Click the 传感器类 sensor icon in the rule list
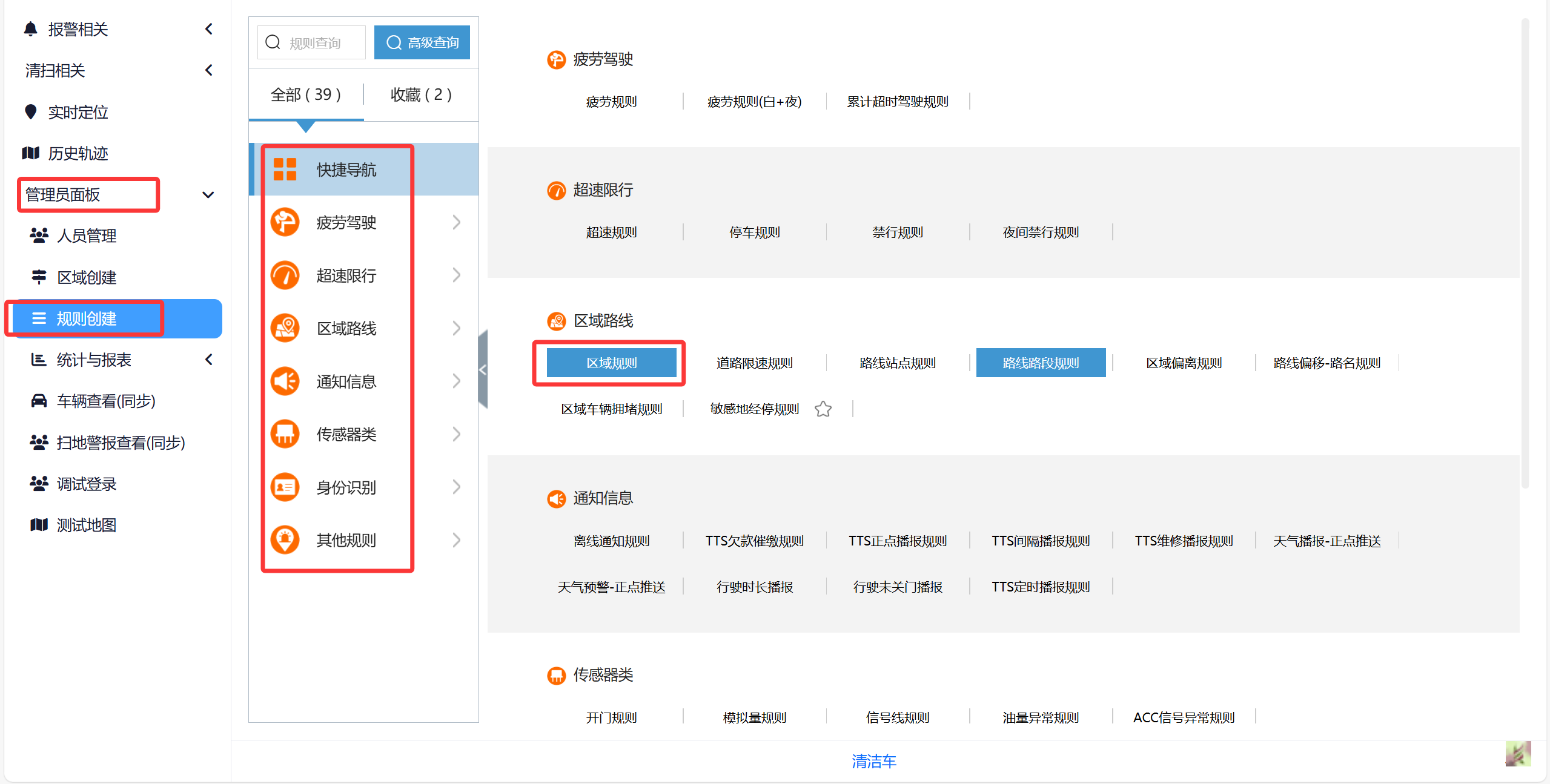Screen dimensions: 1550x784 285,434
